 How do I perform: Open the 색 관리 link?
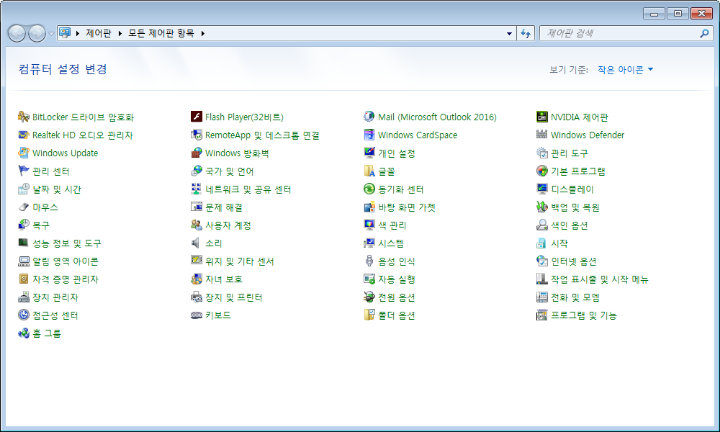pyautogui.click(x=392, y=225)
